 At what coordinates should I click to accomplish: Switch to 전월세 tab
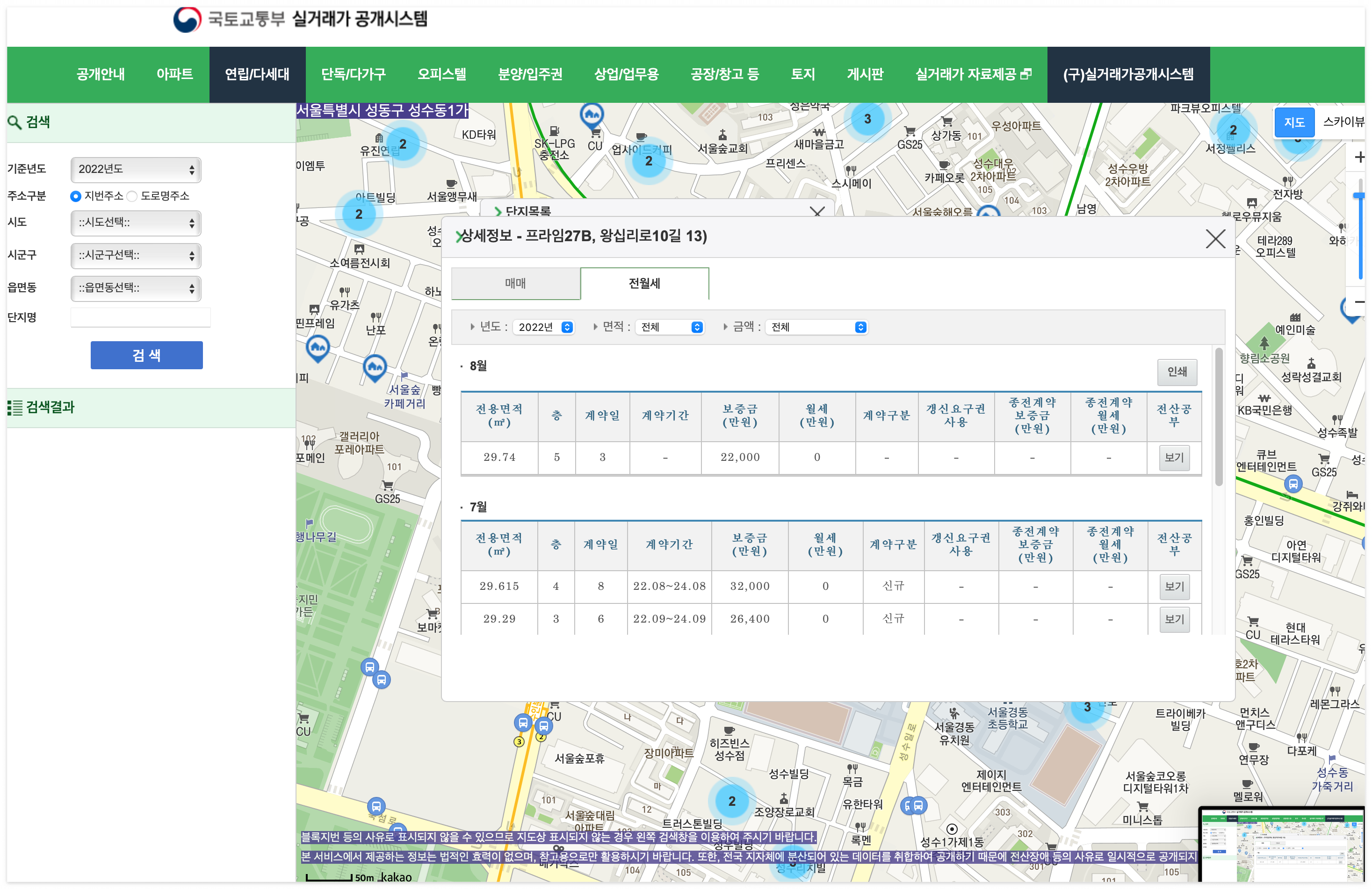point(644,283)
